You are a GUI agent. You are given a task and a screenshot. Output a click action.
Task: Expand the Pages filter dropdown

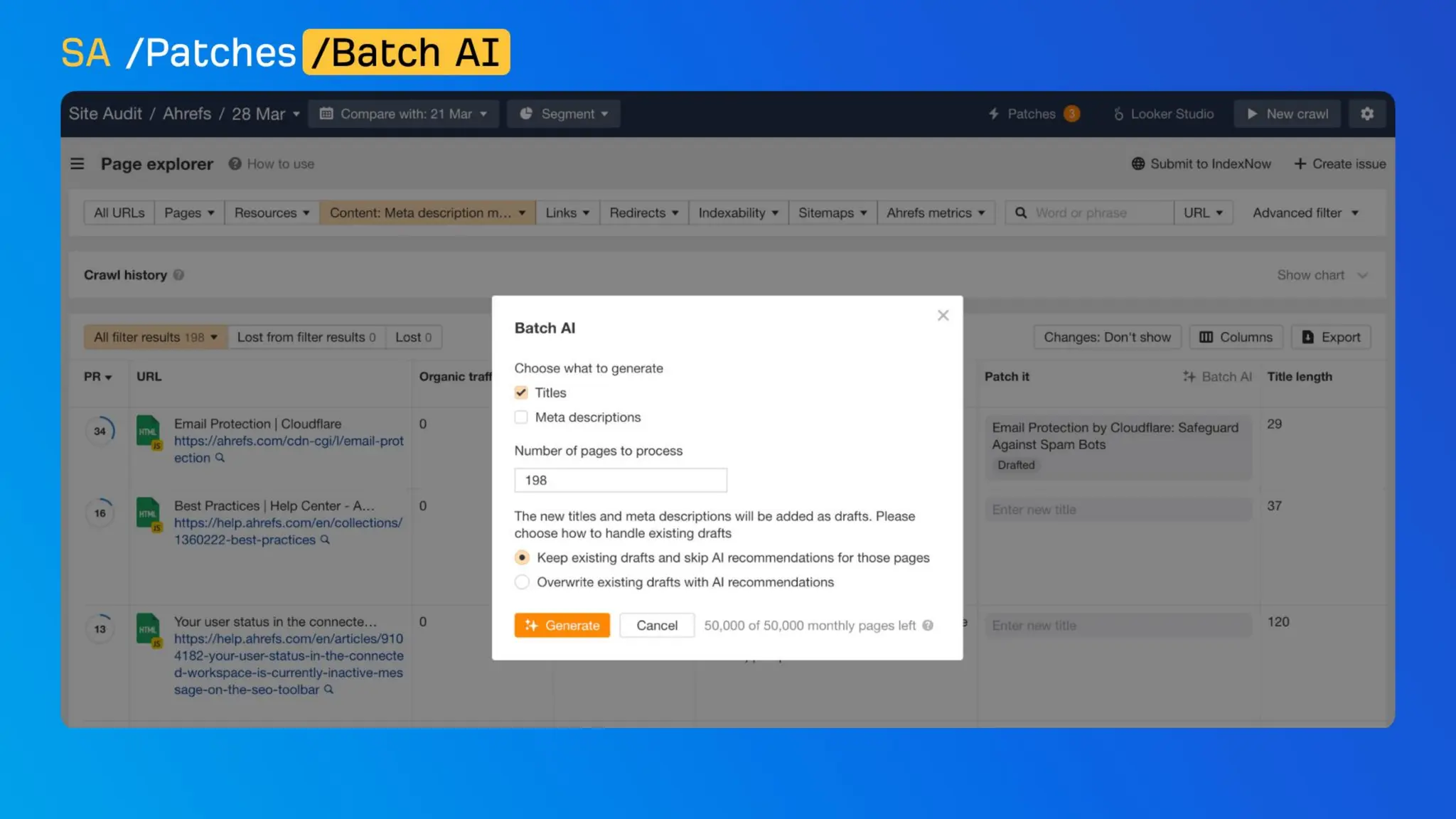189,213
